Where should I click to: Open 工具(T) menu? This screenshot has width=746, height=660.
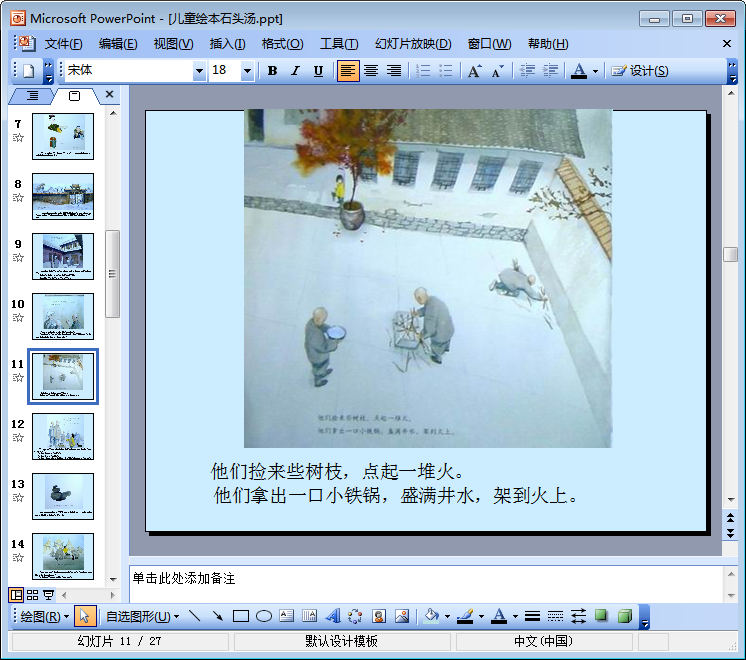(339, 44)
